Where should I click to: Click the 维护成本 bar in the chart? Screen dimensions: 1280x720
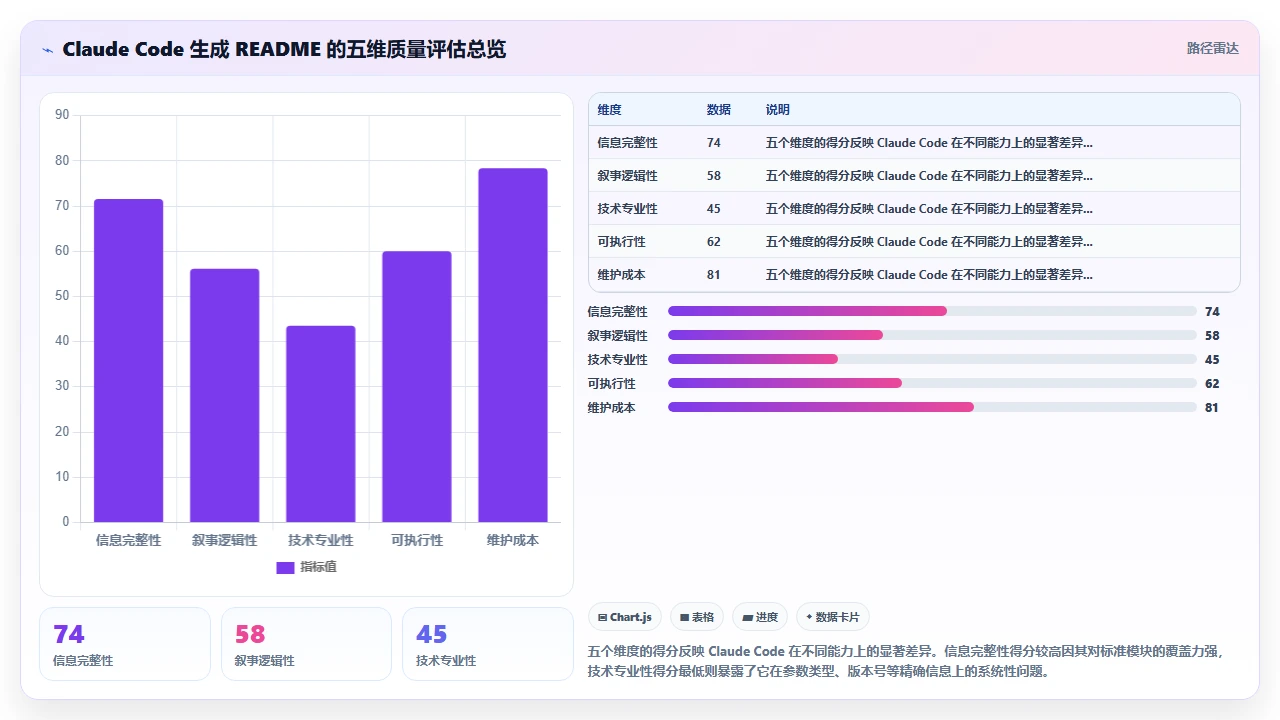pyautogui.click(x=512, y=345)
